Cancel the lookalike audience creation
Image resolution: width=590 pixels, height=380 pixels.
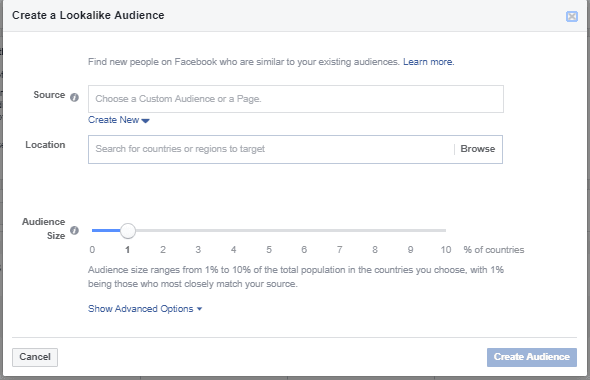tap(35, 357)
